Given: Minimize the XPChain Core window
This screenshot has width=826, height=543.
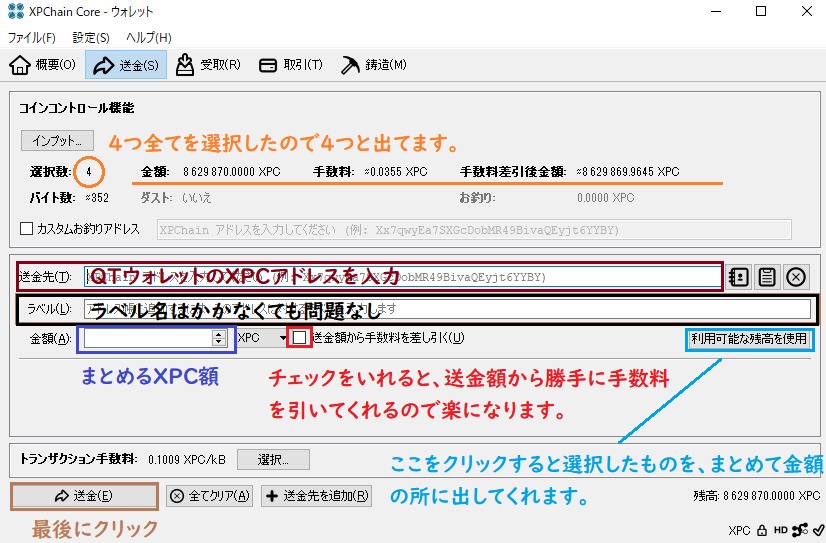Looking at the screenshot, I should [716, 11].
